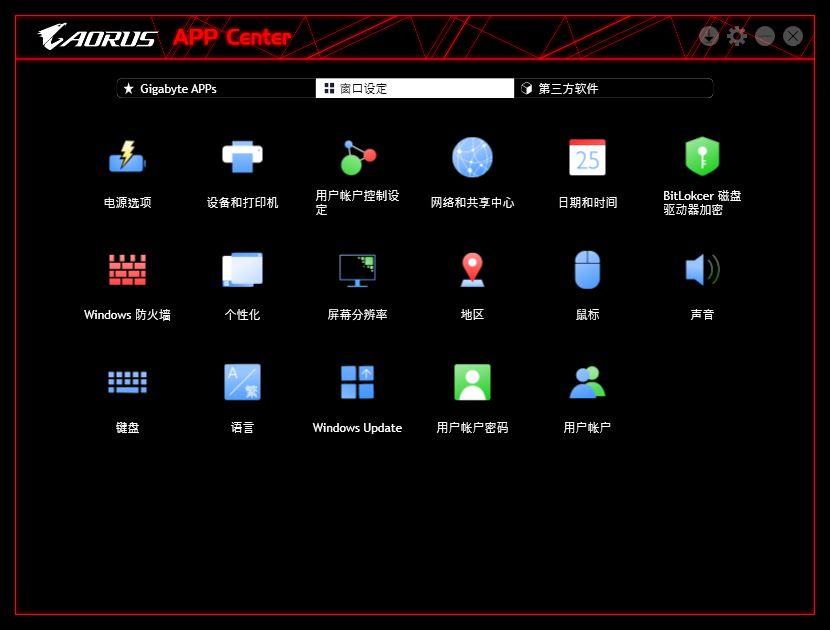830x630 pixels.
Task: Open 用户帐户 two-people icon
Action: [587, 382]
